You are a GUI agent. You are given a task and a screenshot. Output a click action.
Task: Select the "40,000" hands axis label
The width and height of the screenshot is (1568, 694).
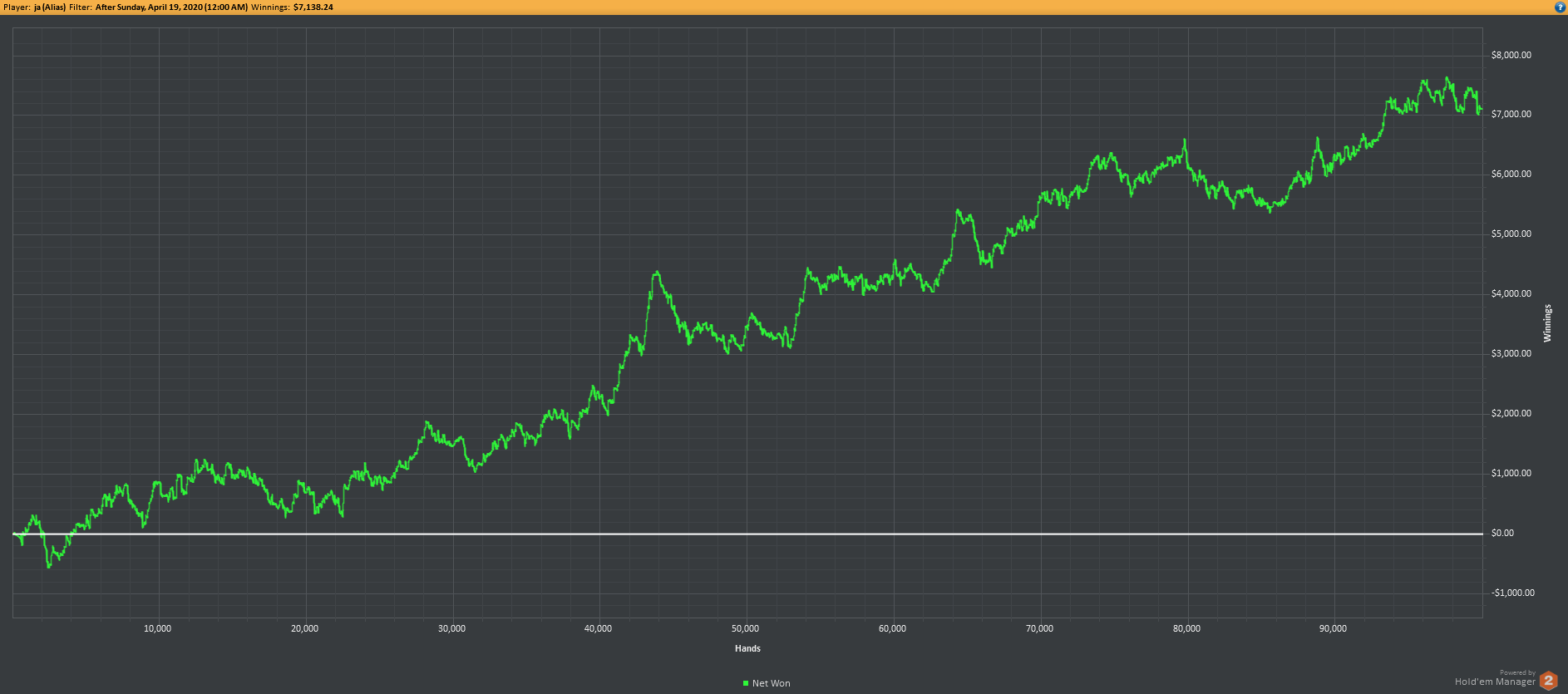[x=599, y=628]
